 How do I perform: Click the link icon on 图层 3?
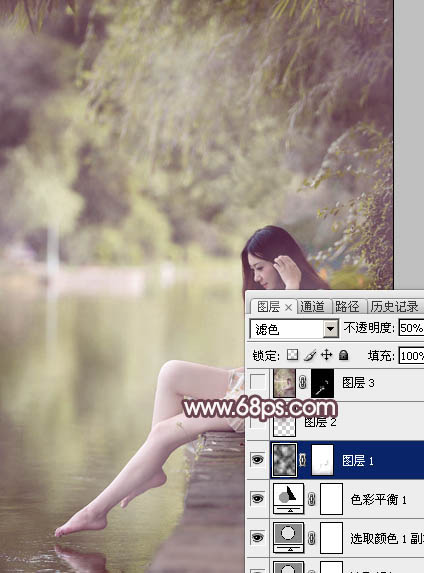(x=303, y=383)
